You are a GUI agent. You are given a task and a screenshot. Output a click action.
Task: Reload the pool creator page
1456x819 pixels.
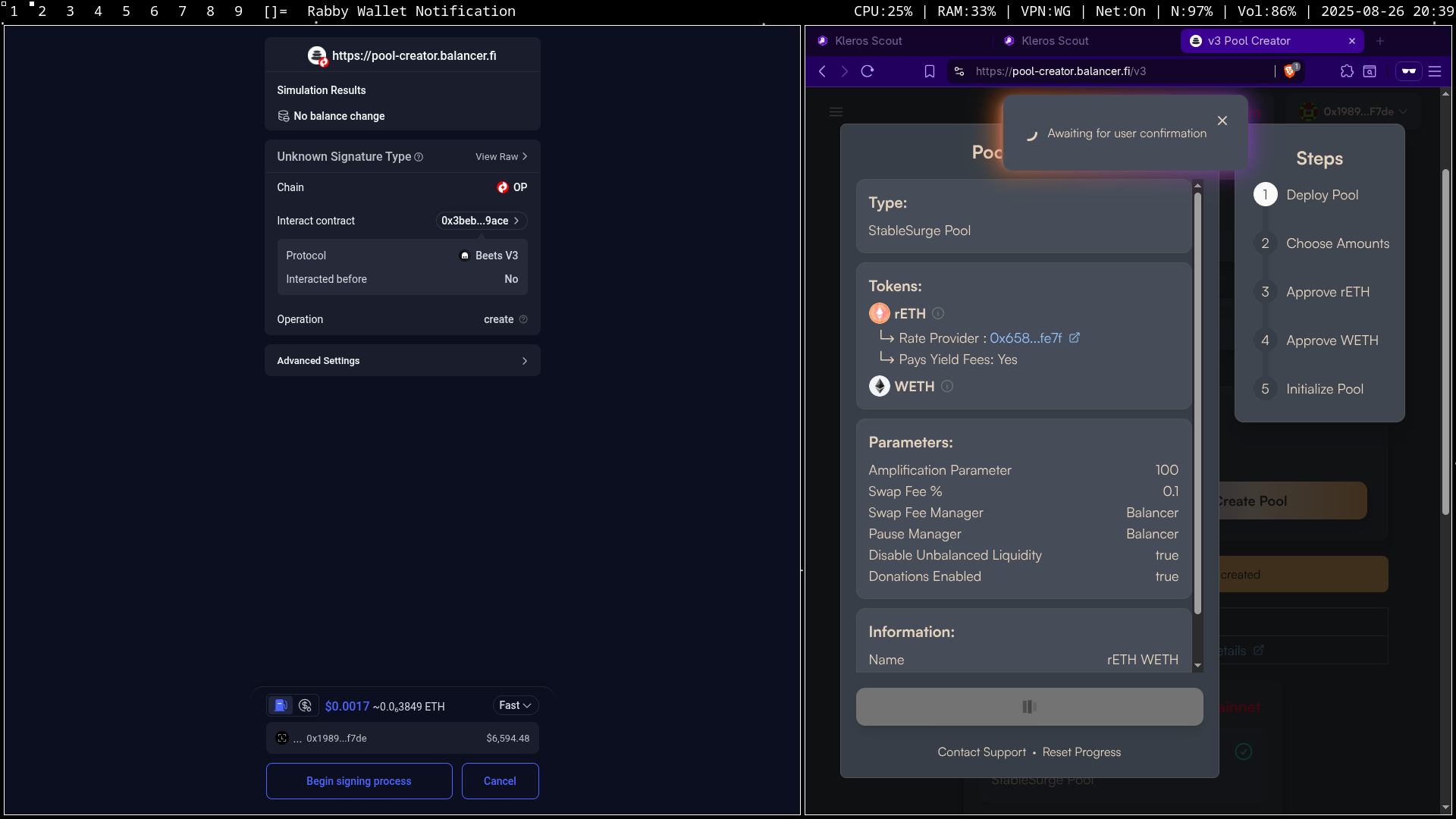point(868,71)
